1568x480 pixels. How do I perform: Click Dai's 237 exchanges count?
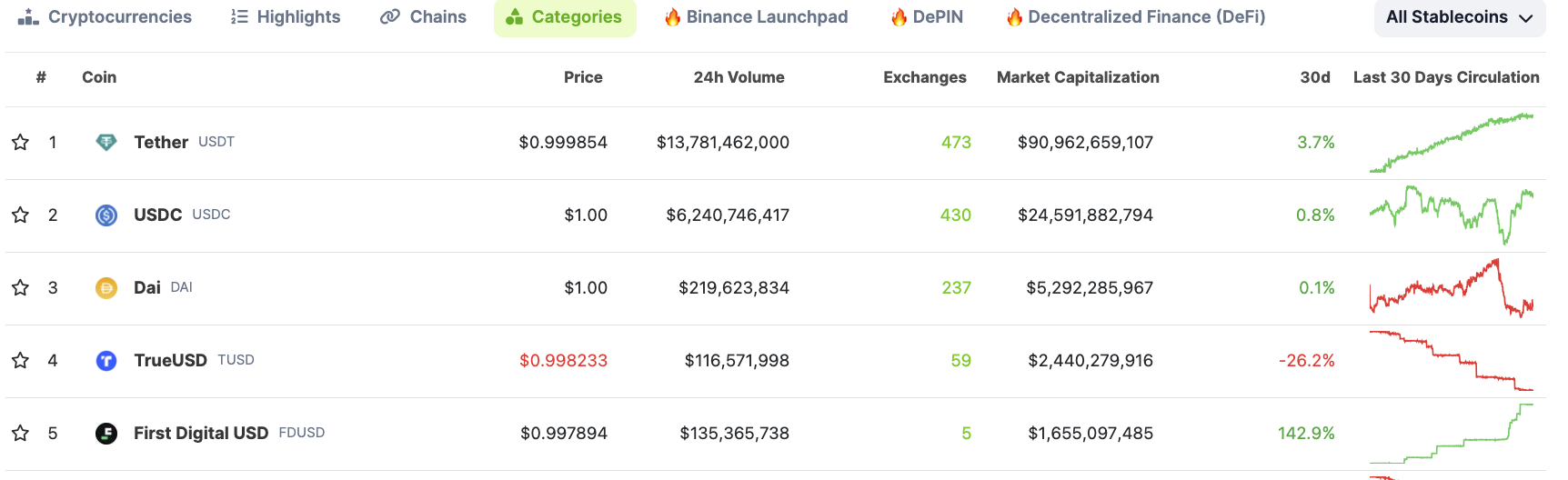(957, 287)
